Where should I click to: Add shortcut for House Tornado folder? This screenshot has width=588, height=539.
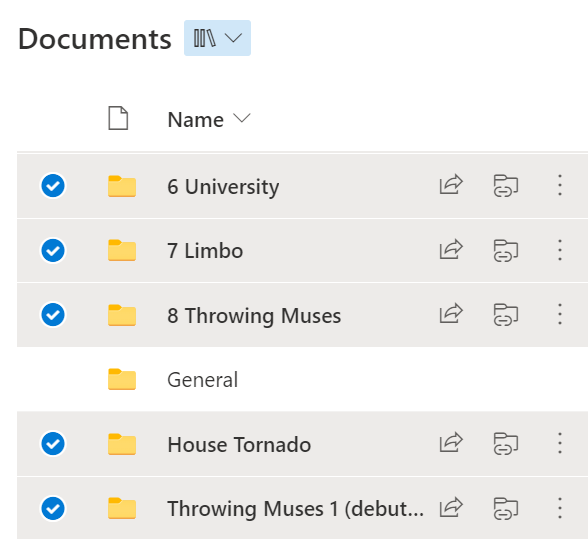[x=506, y=444]
